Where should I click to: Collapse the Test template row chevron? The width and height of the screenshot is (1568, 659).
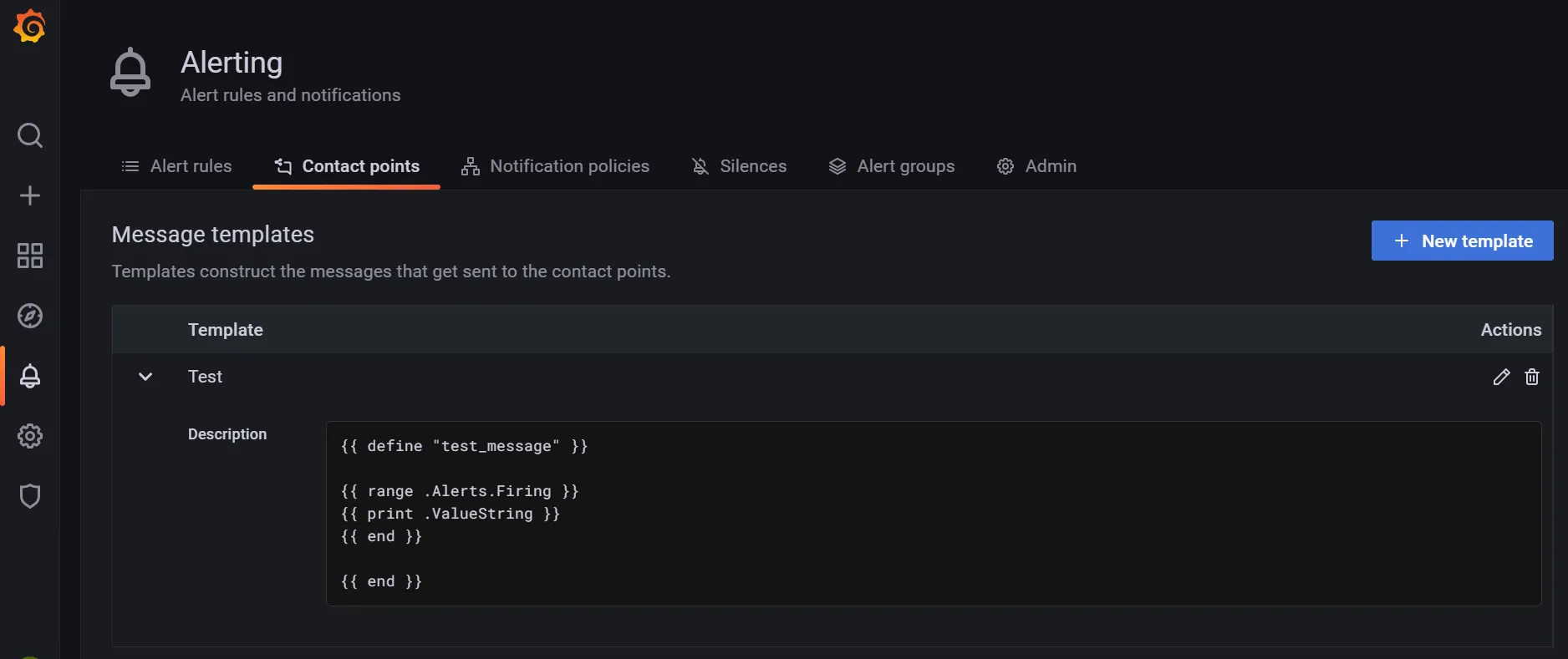(145, 377)
